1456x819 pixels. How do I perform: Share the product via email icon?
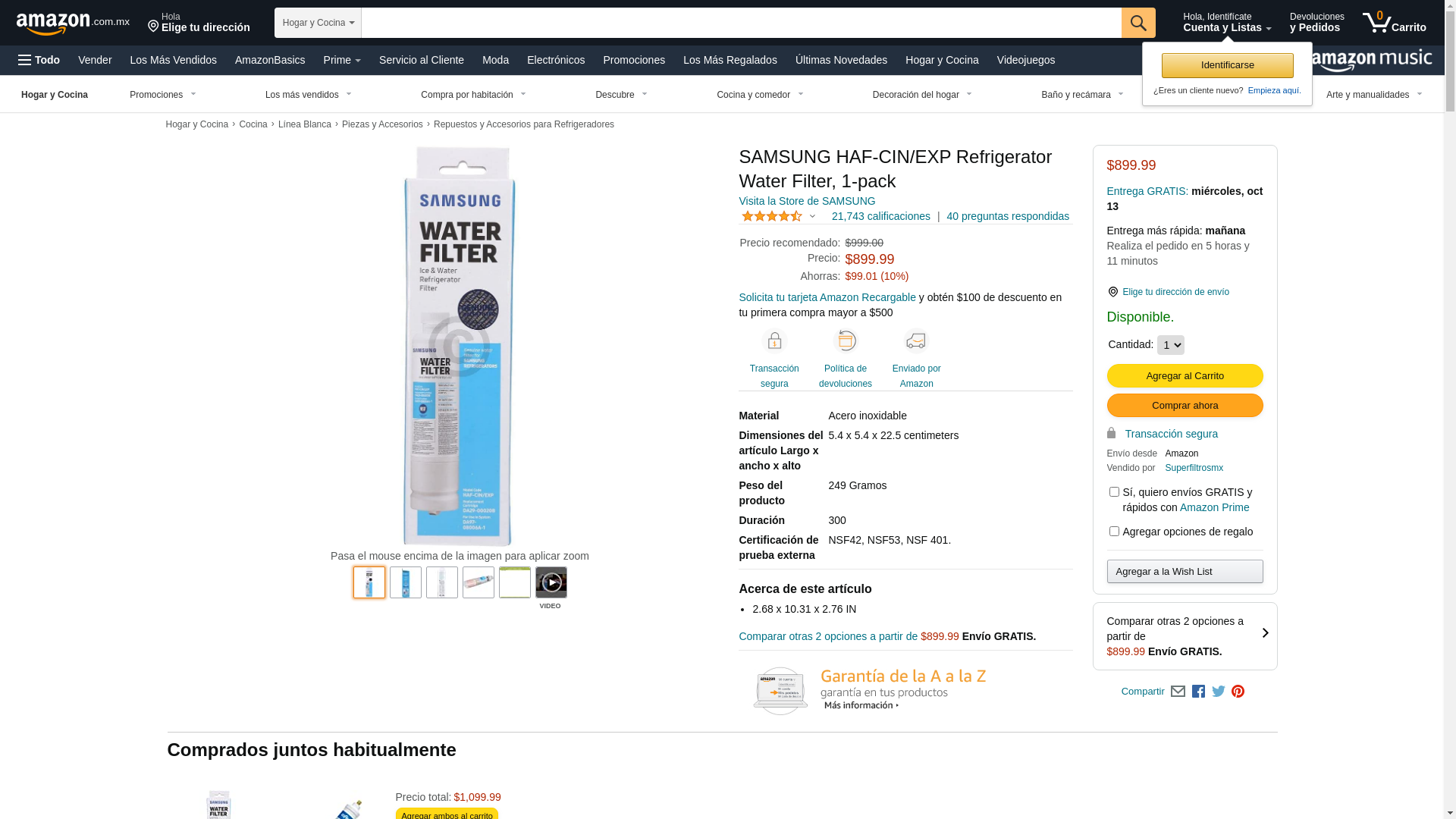coord(1178,692)
